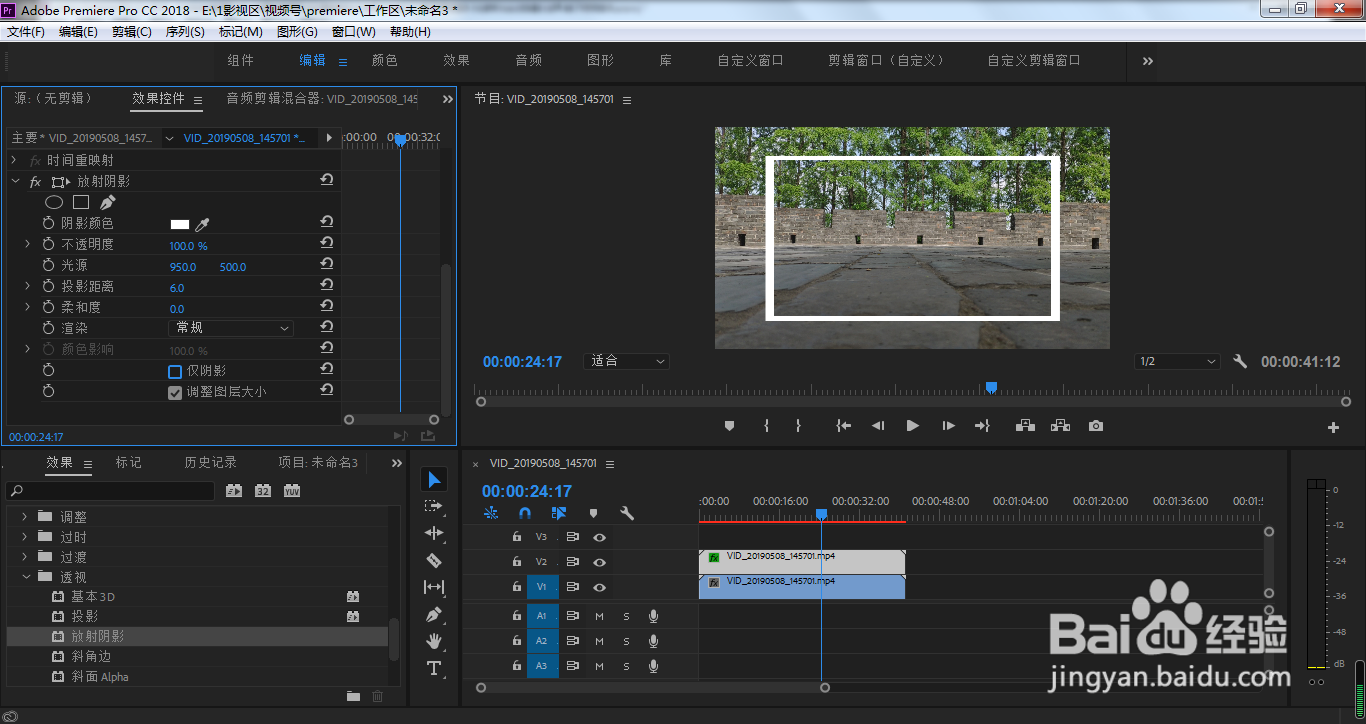The width and height of the screenshot is (1366, 724).
Task: Open playback resolution dropdown 1/2
Action: (1178, 361)
